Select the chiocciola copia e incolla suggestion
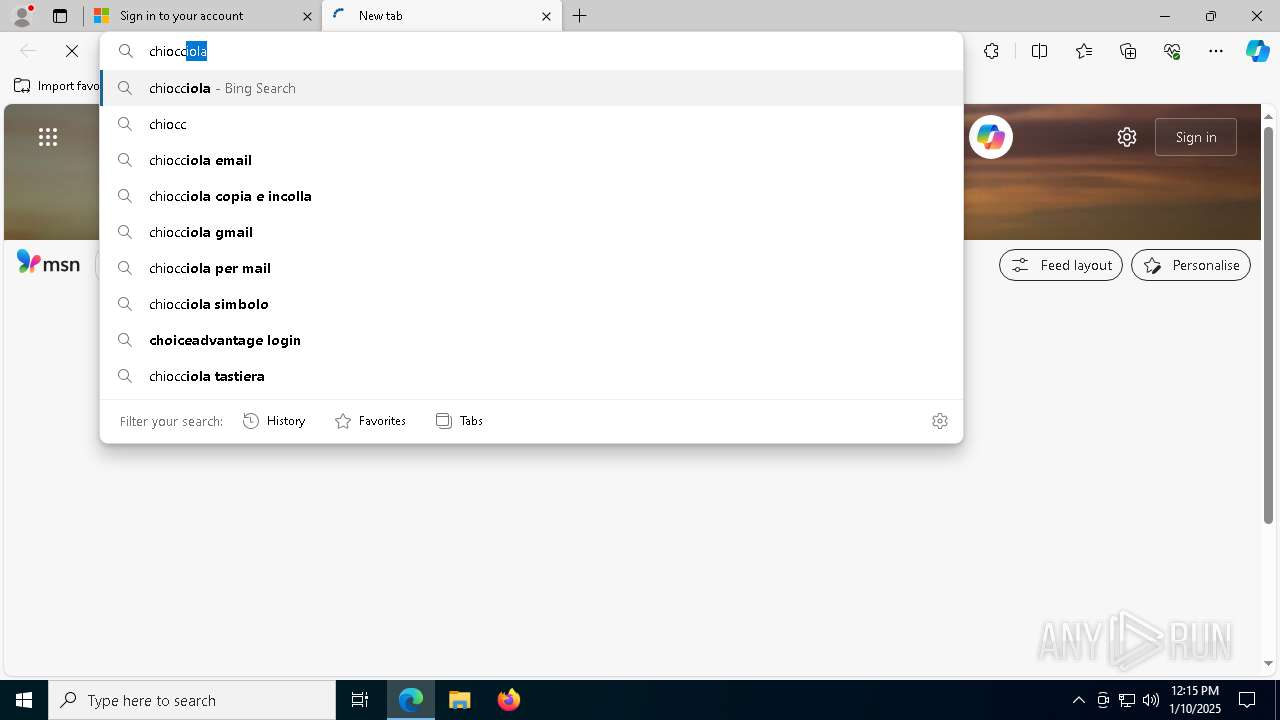This screenshot has height=720, width=1280. [532, 196]
